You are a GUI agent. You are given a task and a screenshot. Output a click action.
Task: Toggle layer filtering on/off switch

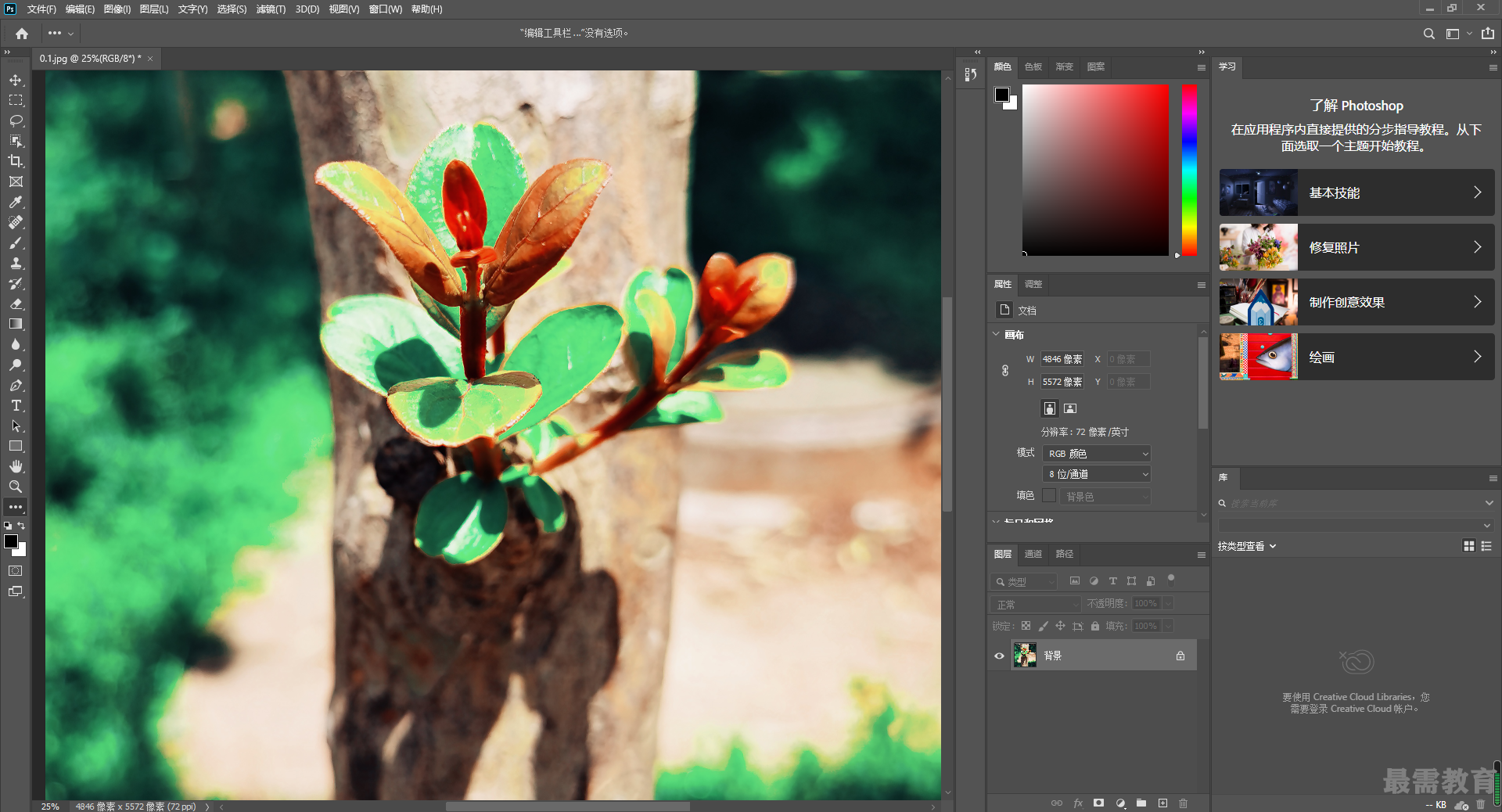1171,580
